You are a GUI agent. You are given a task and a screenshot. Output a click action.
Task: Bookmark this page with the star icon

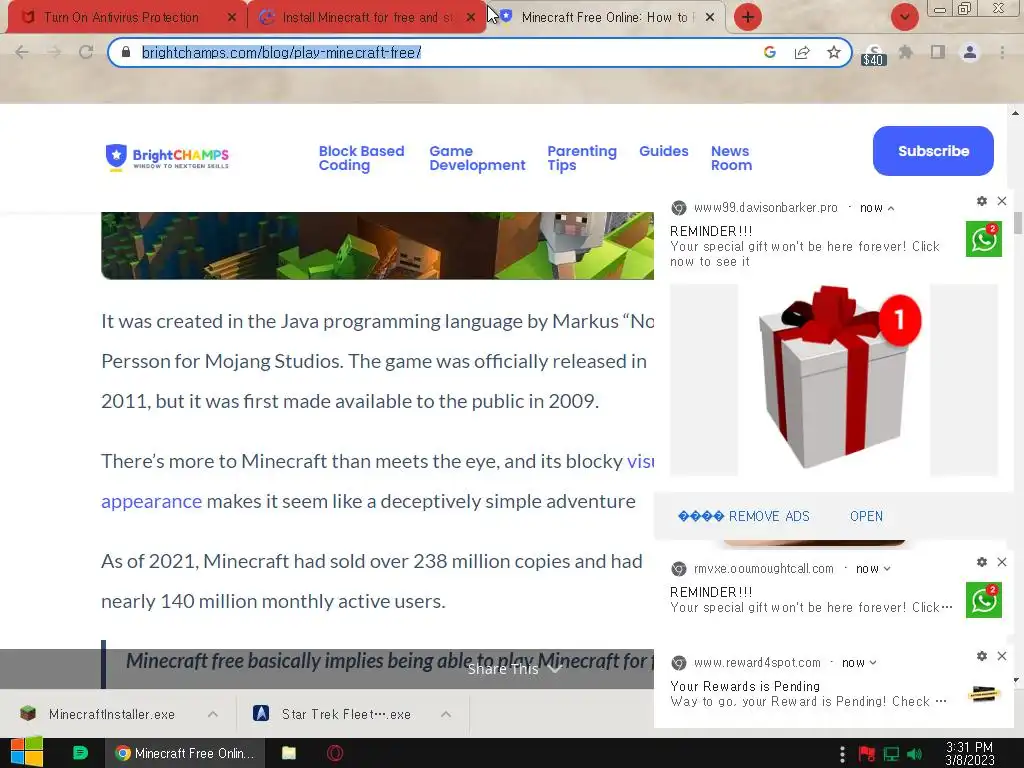[x=834, y=52]
